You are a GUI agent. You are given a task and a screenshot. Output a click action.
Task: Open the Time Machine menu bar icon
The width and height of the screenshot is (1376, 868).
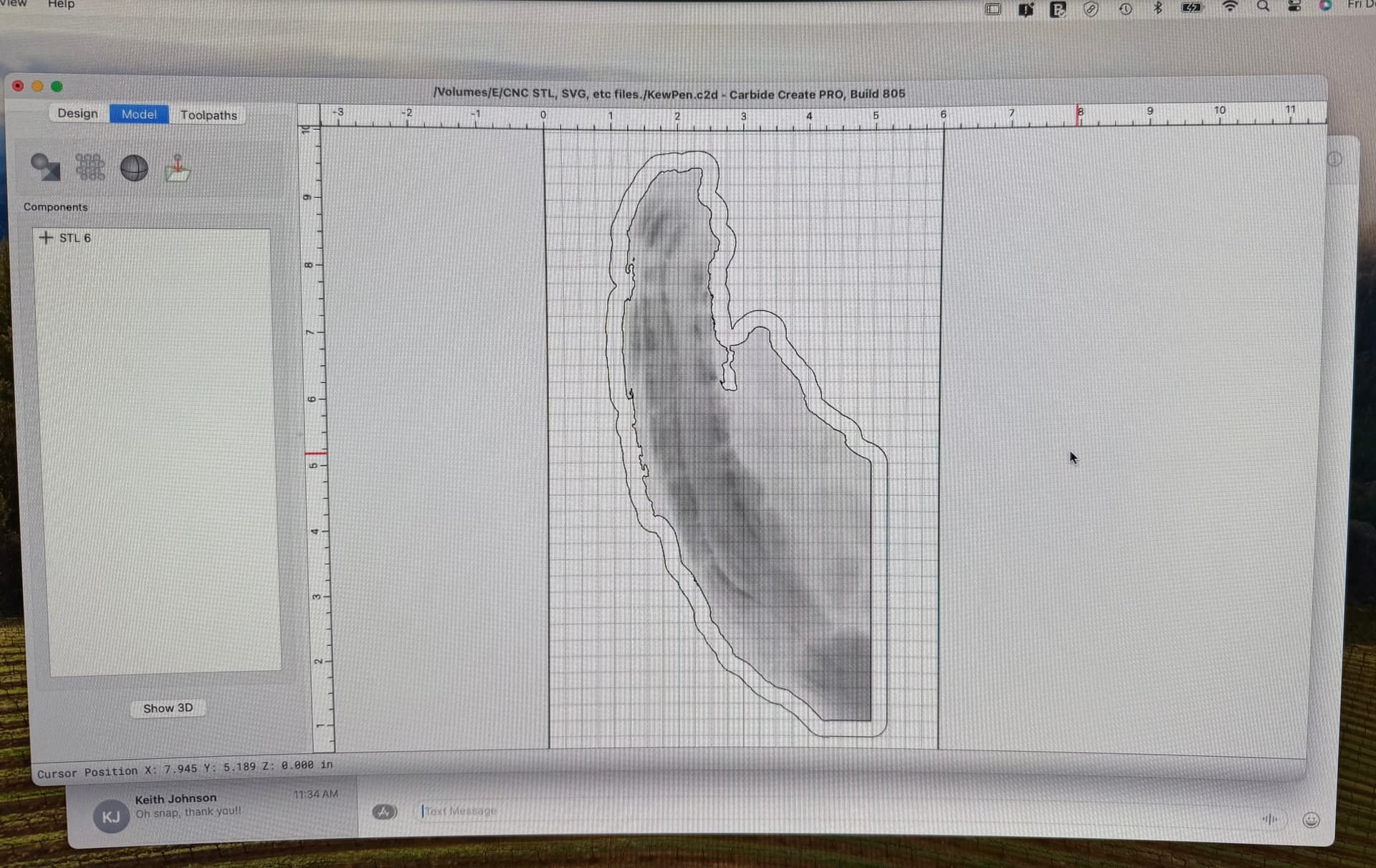coord(1125,9)
